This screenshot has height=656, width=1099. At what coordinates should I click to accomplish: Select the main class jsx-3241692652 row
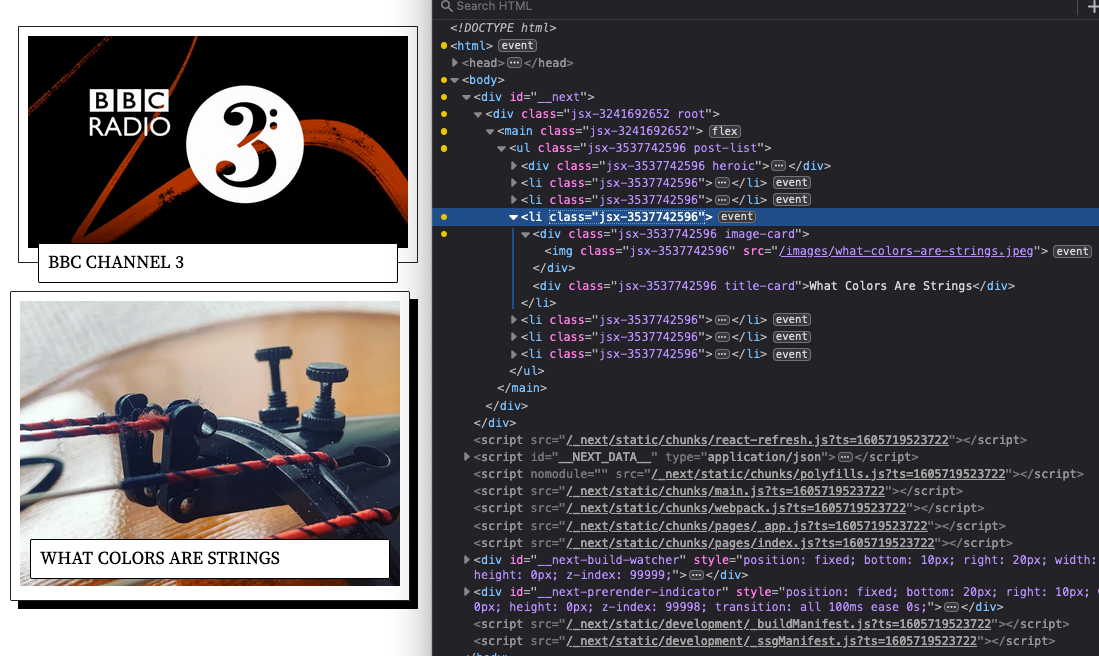(x=600, y=131)
